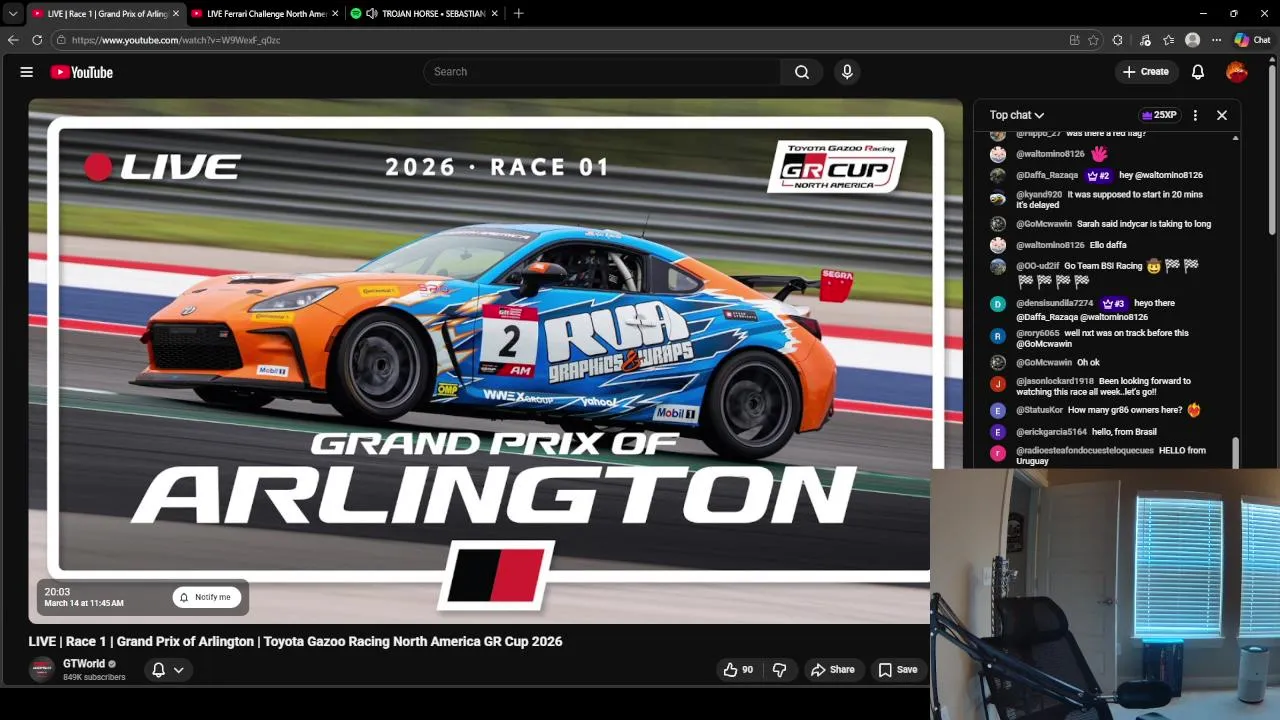The height and width of the screenshot is (720, 1280).
Task: Click the Create button
Action: coord(1146,72)
